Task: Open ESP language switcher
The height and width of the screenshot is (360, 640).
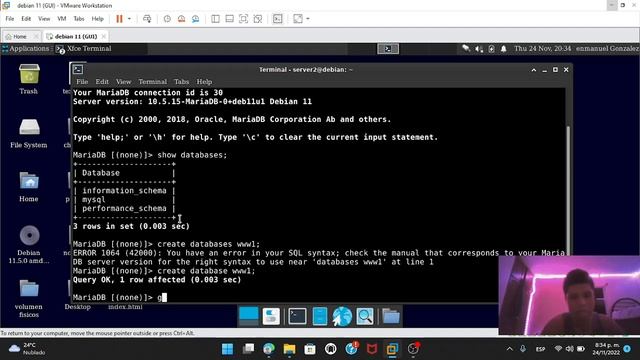Action: click(x=540, y=349)
